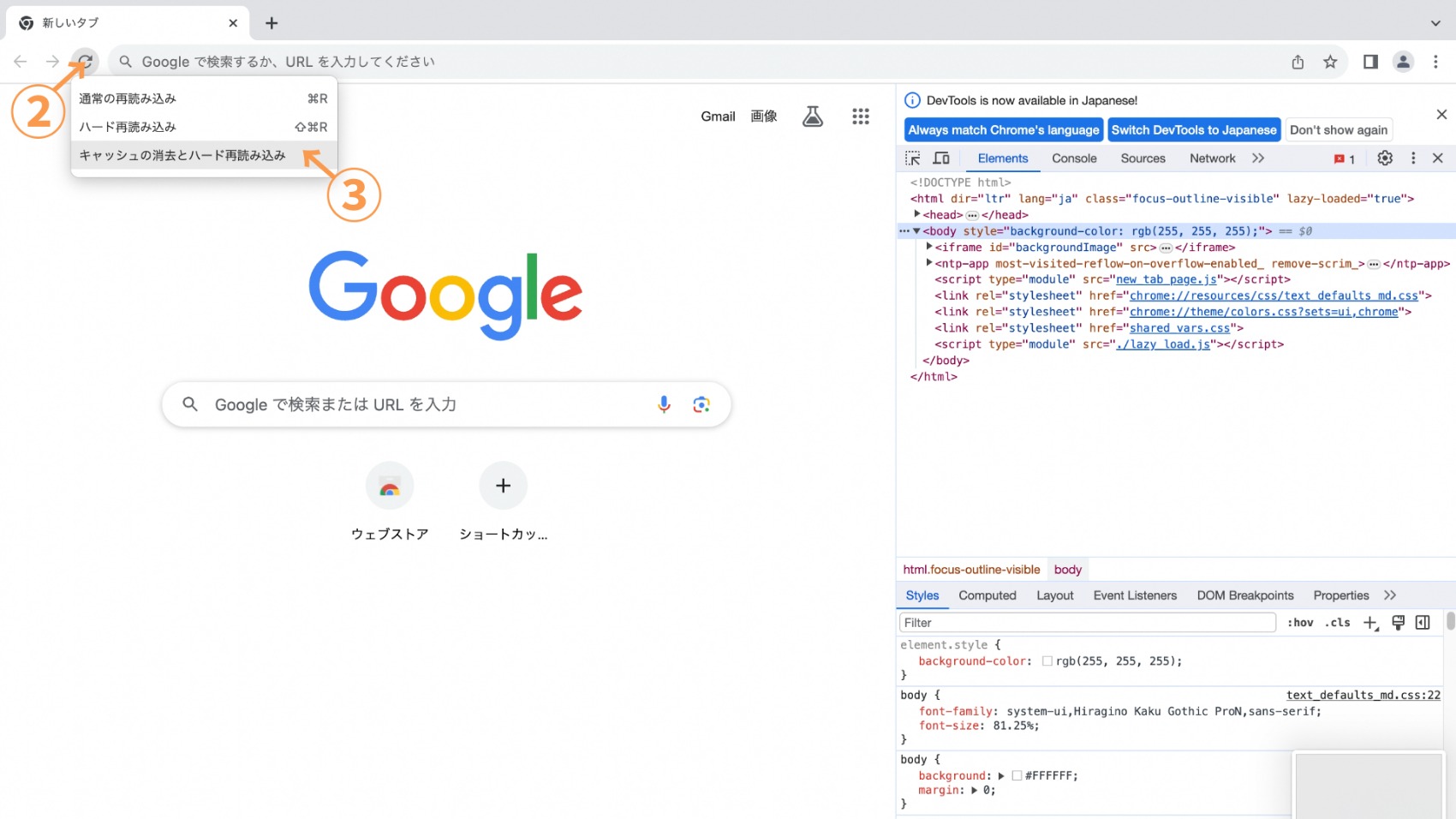The image size is (1456, 819).
Task: Open the Network tab
Action: click(x=1212, y=158)
